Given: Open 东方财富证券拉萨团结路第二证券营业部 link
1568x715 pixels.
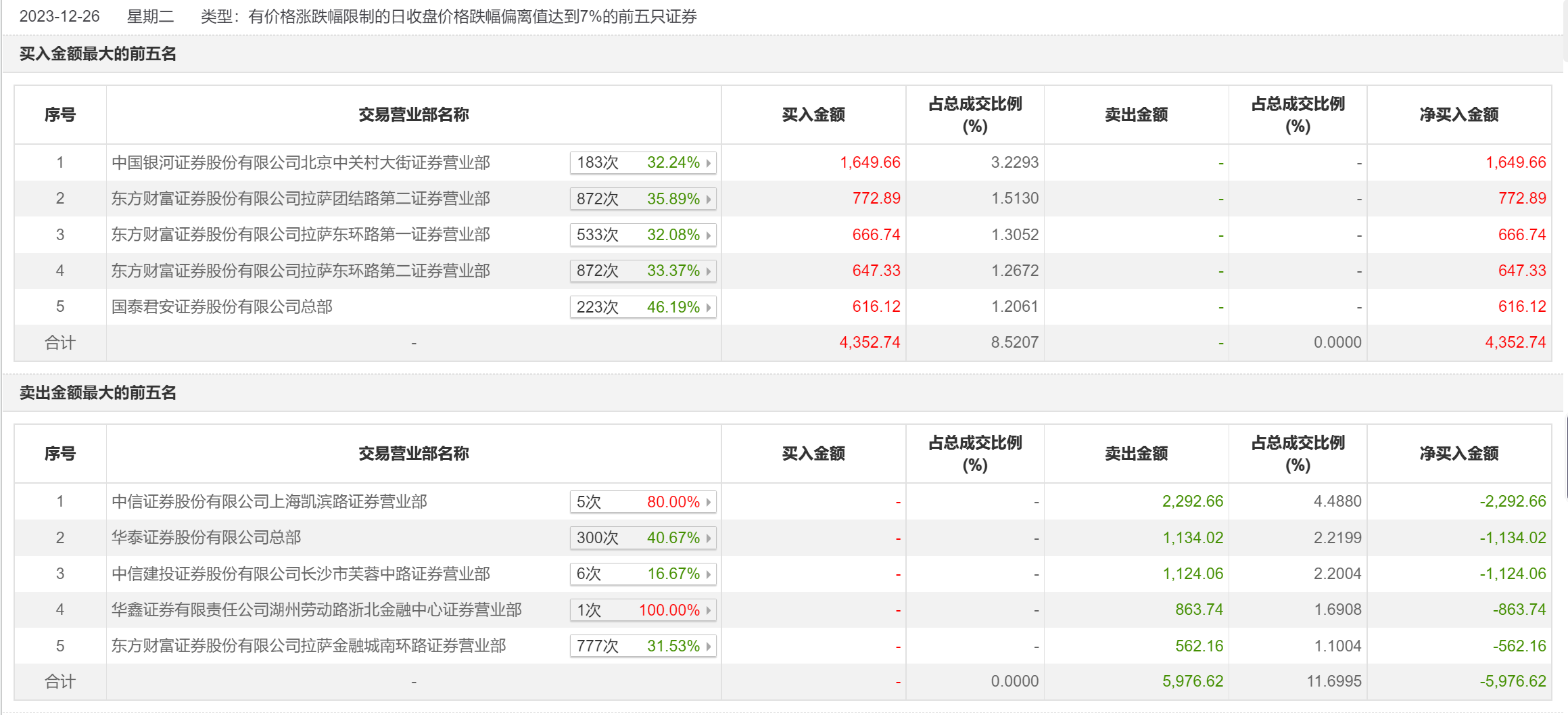Looking at the screenshot, I should [x=301, y=198].
